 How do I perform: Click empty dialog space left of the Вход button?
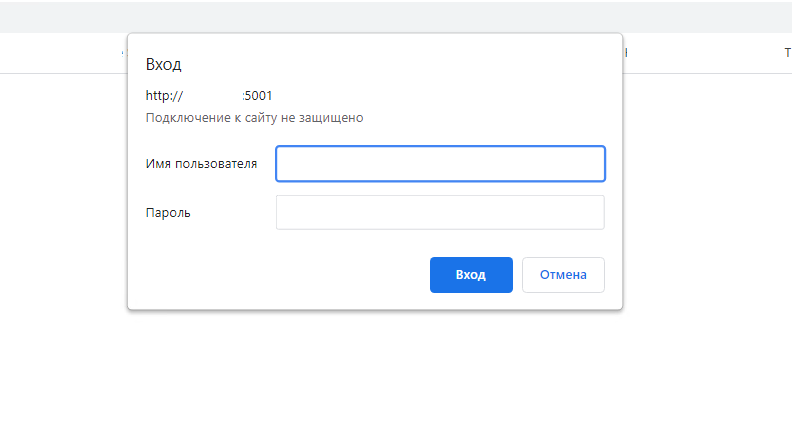coord(280,275)
